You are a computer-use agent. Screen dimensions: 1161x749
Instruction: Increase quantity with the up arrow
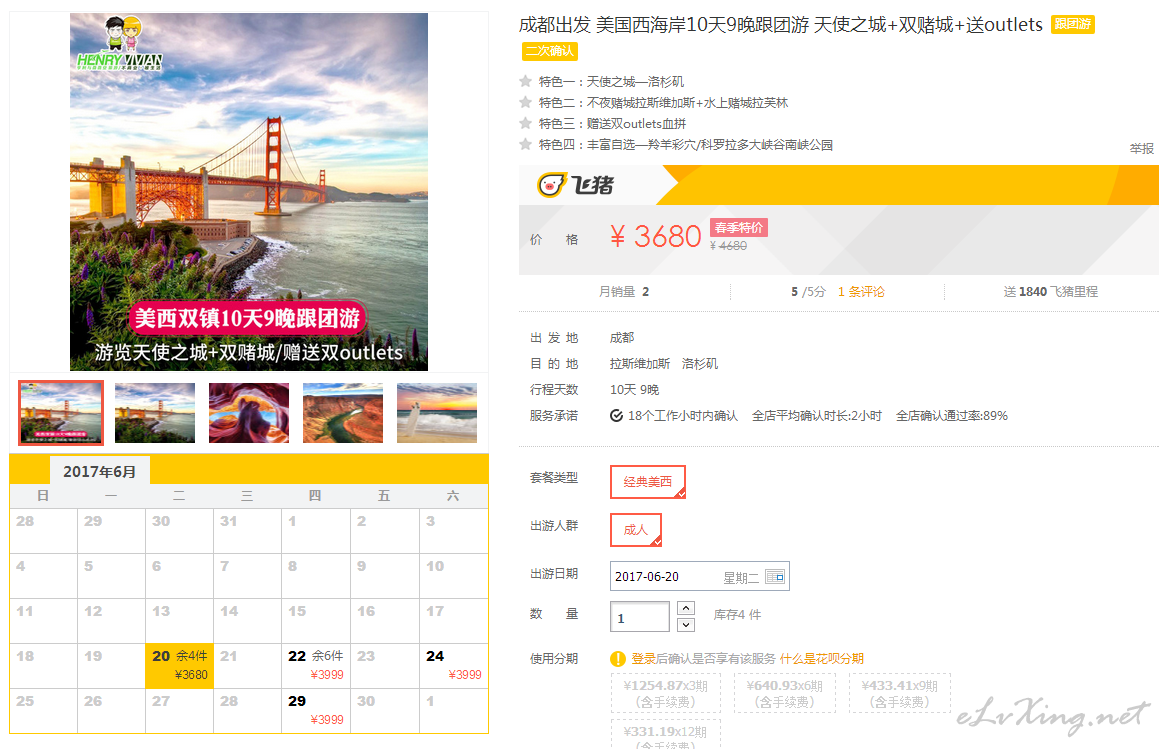tap(686, 608)
